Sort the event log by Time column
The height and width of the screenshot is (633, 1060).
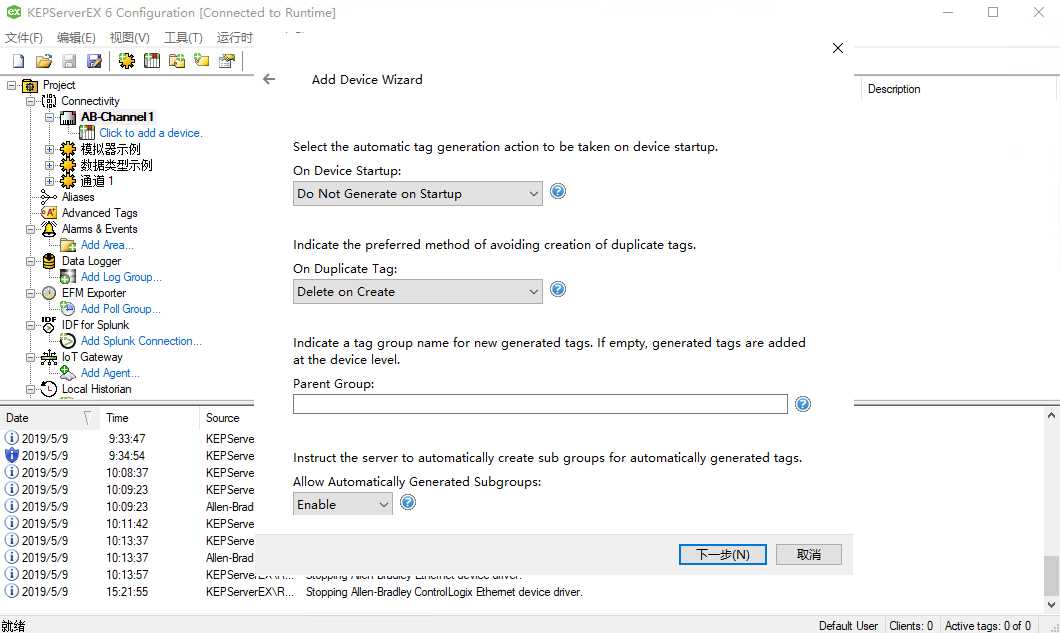[149, 418]
